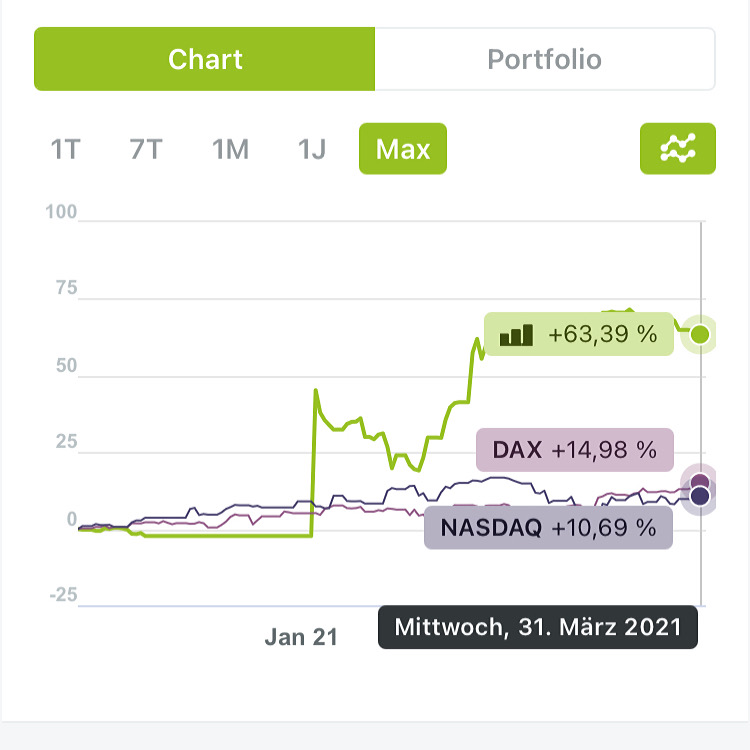This screenshot has height=750, width=750.
Task: Select the 1T time range
Action: pos(66,150)
